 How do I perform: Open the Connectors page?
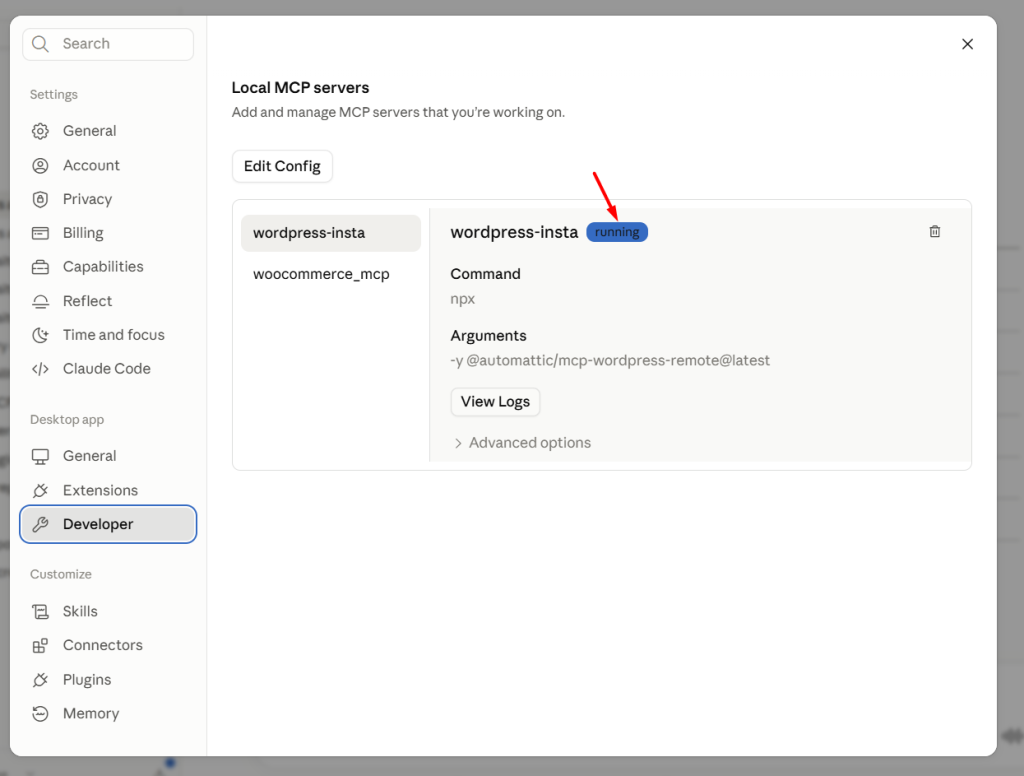pyautogui.click(x=108, y=645)
